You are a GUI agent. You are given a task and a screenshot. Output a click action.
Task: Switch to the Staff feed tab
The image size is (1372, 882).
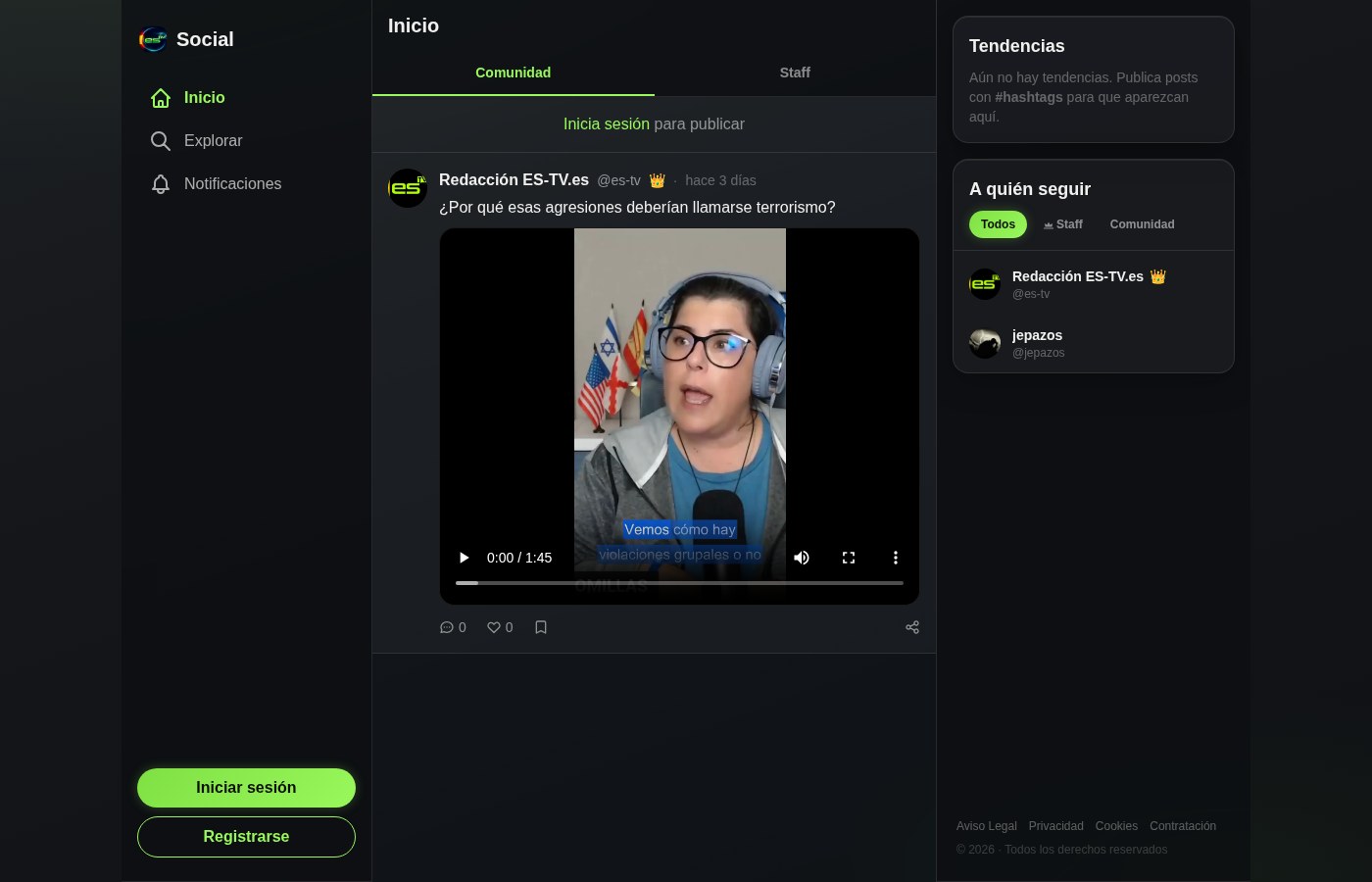coord(795,73)
